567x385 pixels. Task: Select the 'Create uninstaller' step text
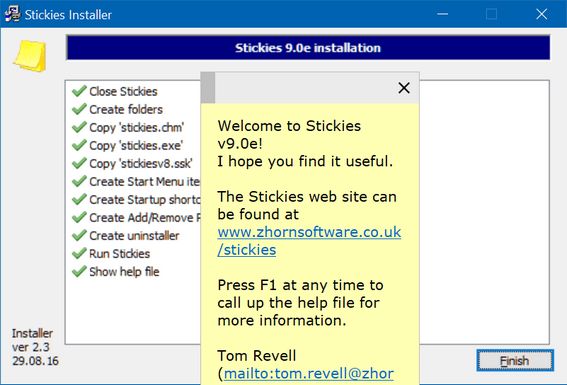click(134, 236)
